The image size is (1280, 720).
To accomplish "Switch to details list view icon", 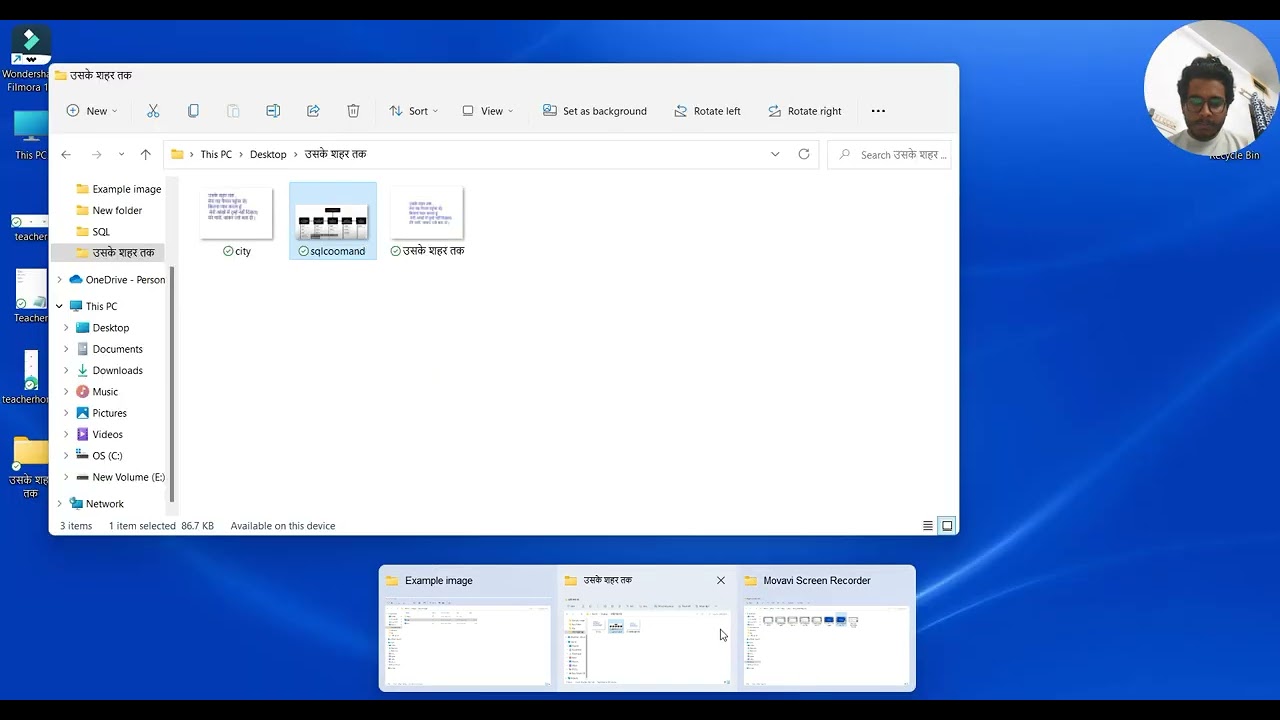I will pyautogui.click(x=928, y=526).
